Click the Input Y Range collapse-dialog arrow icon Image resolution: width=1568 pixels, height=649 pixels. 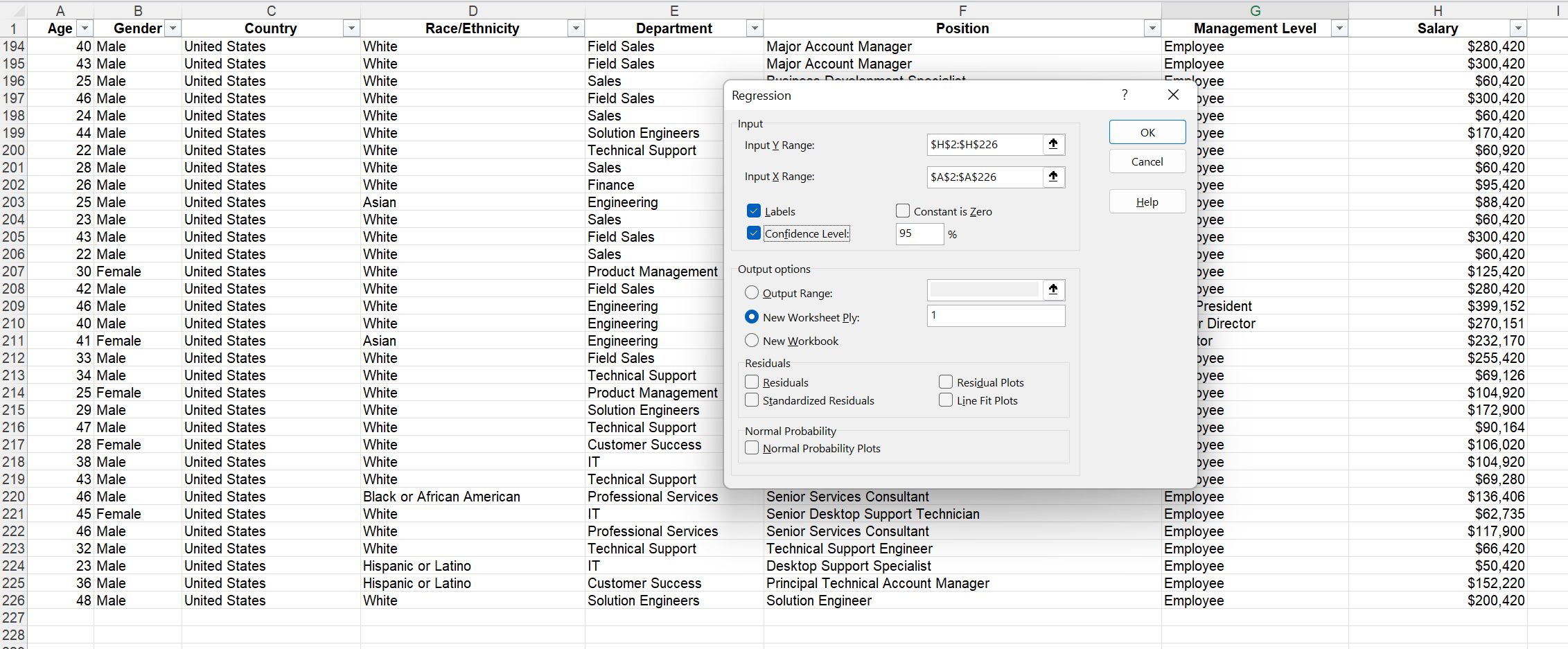coord(1053,144)
